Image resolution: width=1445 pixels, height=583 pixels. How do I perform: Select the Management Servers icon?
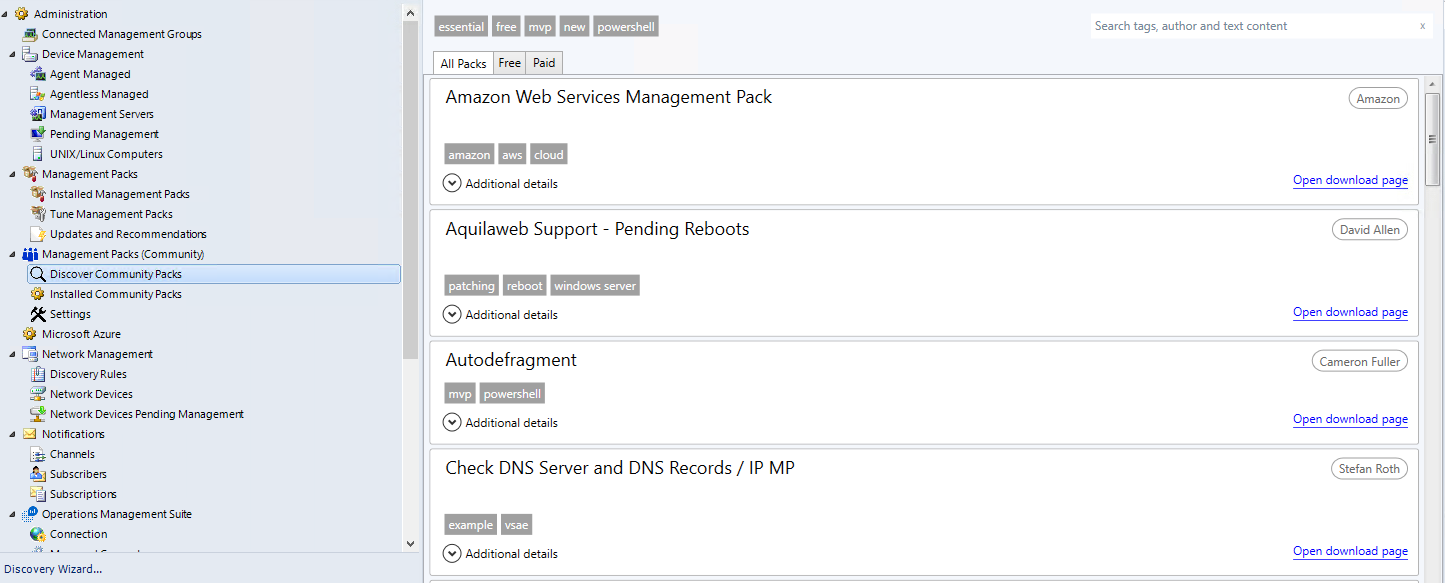click(38, 114)
